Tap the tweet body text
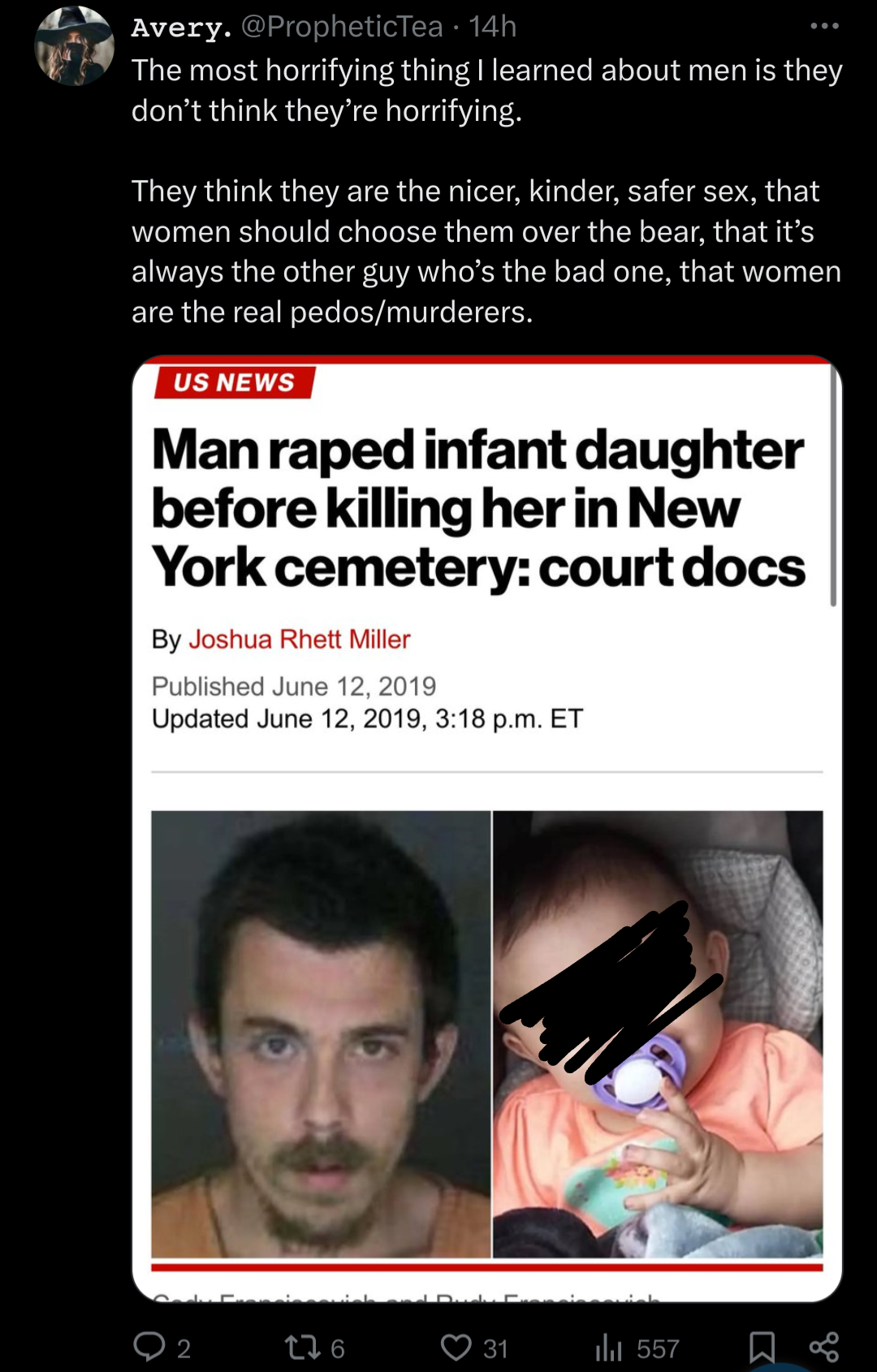Screen dimensions: 877x1372 click(x=487, y=191)
